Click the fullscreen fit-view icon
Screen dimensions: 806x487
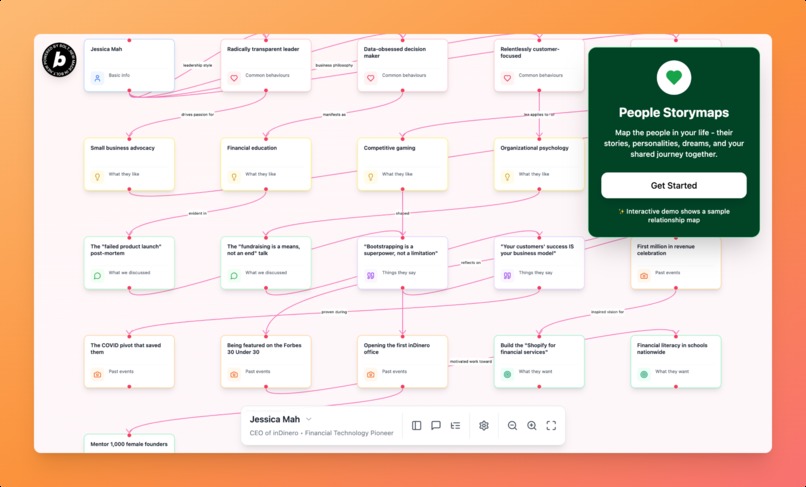(551, 425)
